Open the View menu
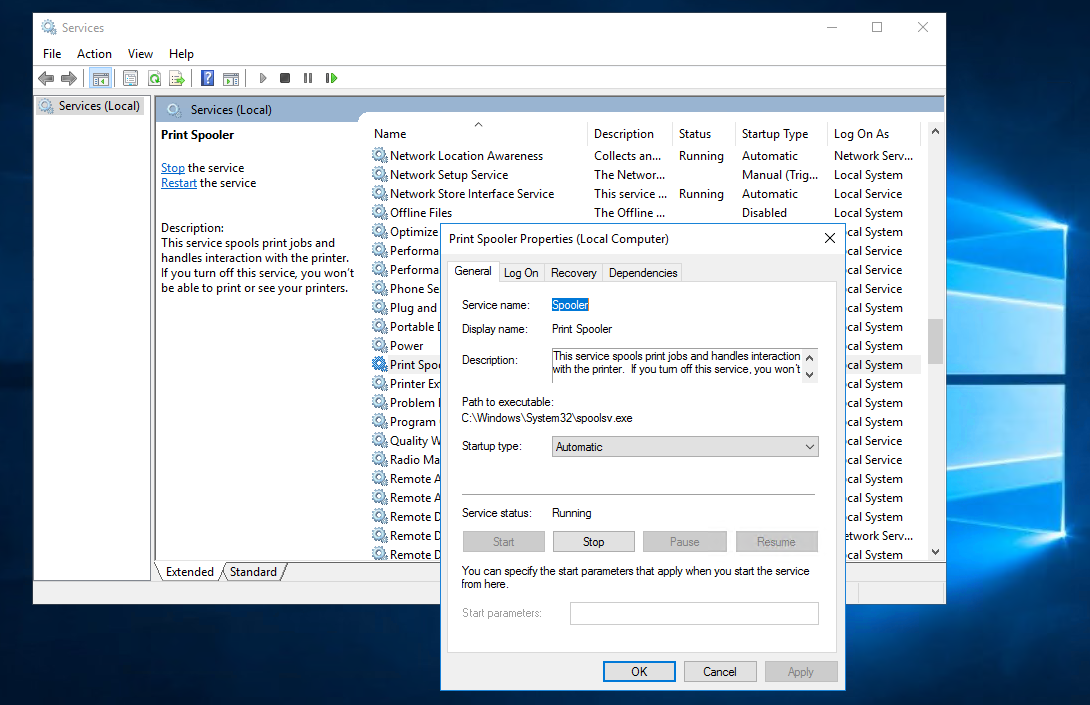Viewport: 1090px width, 705px height. coord(140,54)
